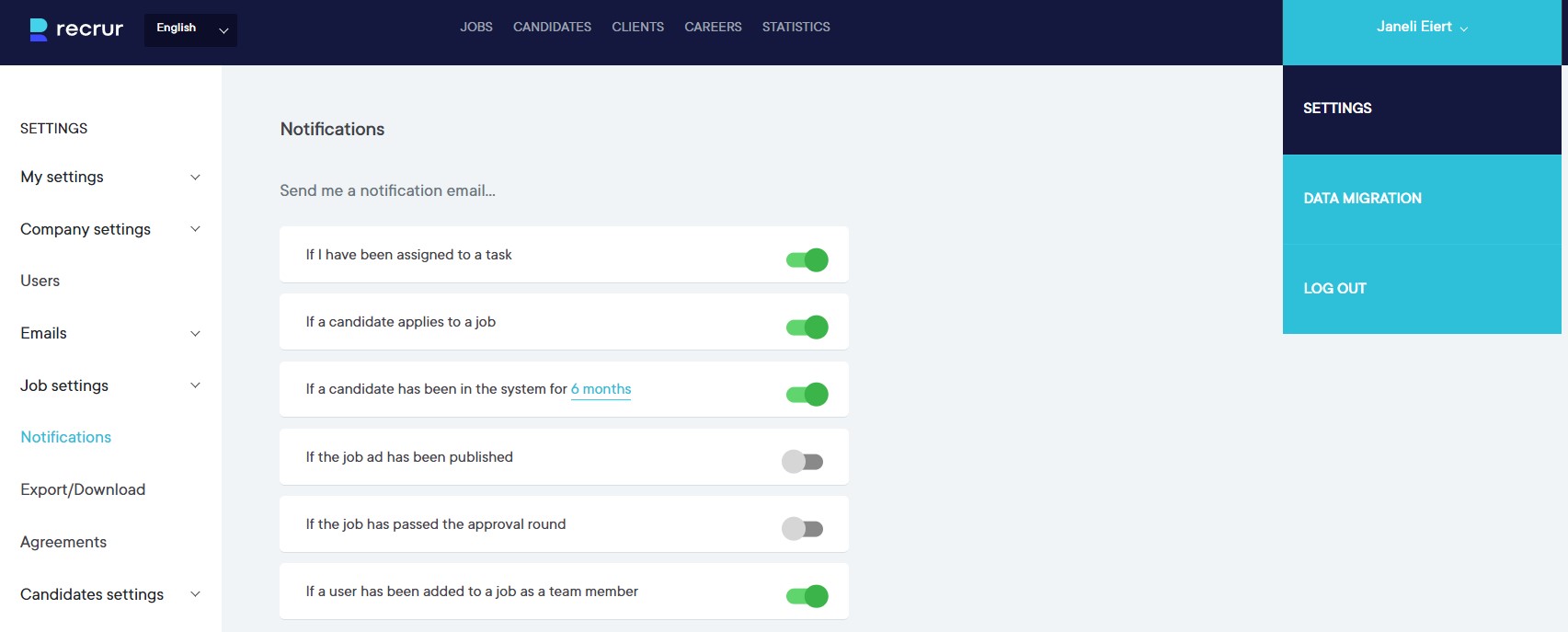Enable job passed approval round notification
The width and height of the screenshot is (1568, 632).
pos(802,529)
